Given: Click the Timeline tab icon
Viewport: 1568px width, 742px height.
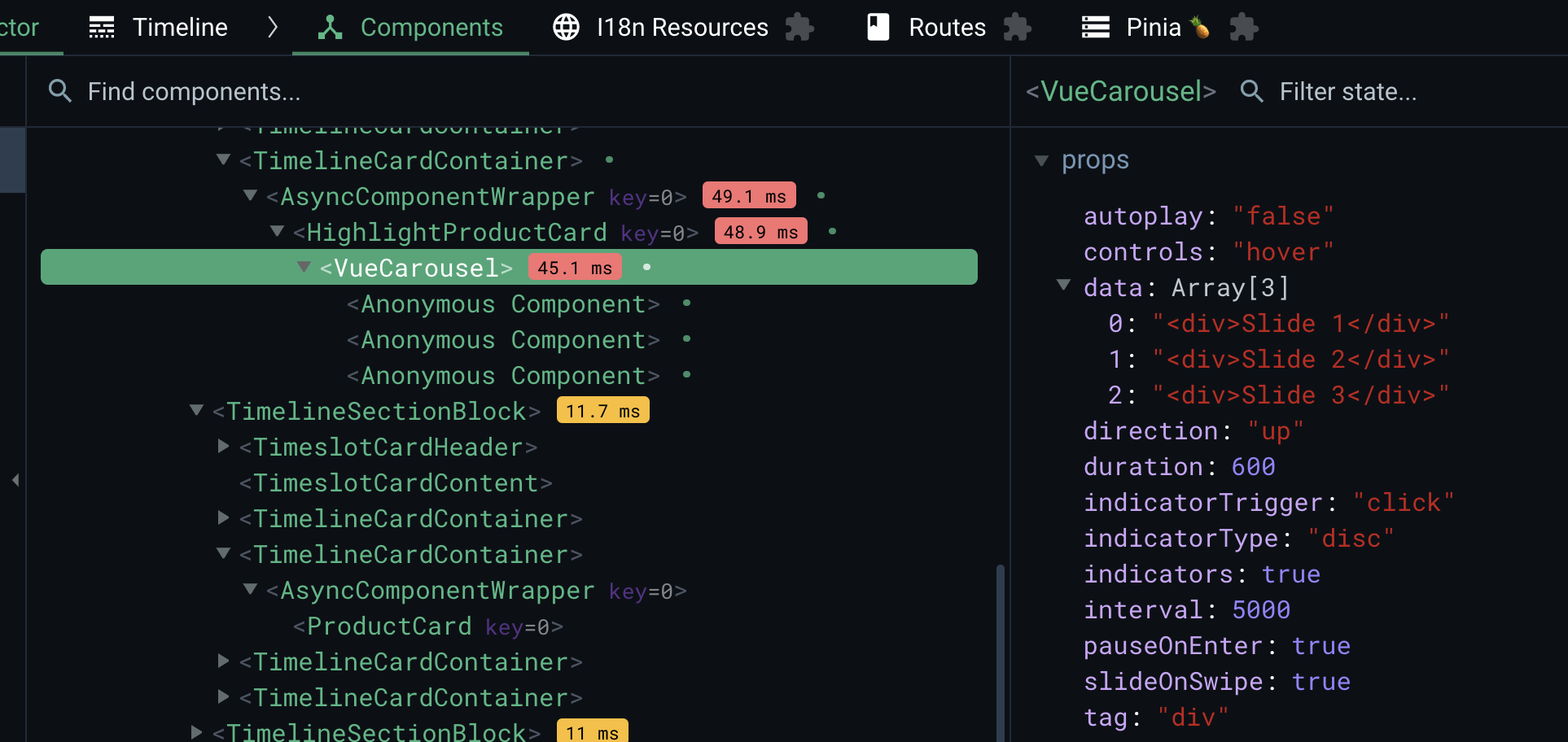Looking at the screenshot, I should tap(101, 27).
